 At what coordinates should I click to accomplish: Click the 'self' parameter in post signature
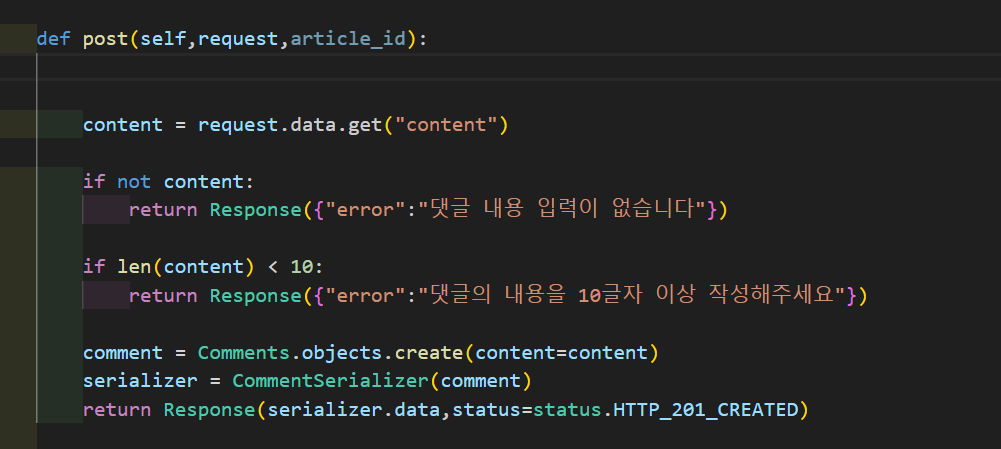pos(163,40)
